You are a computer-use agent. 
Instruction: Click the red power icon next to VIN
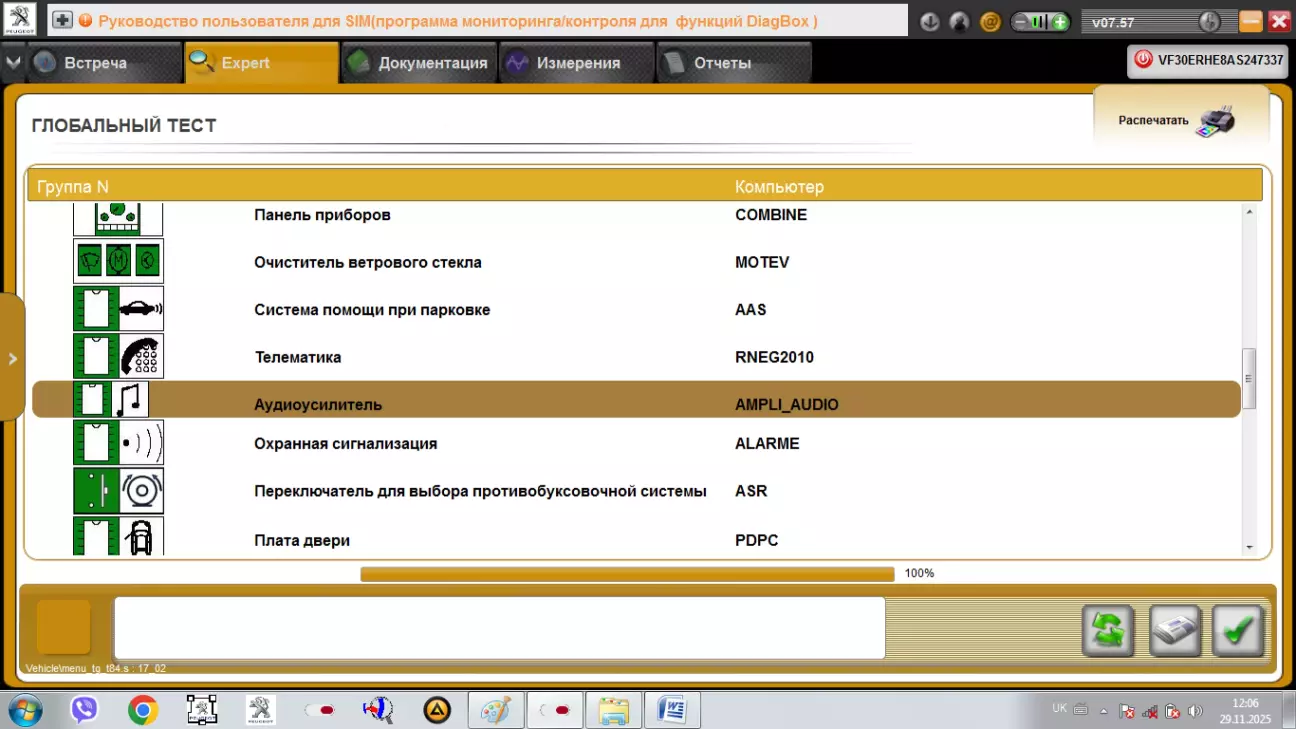[x=1143, y=60]
